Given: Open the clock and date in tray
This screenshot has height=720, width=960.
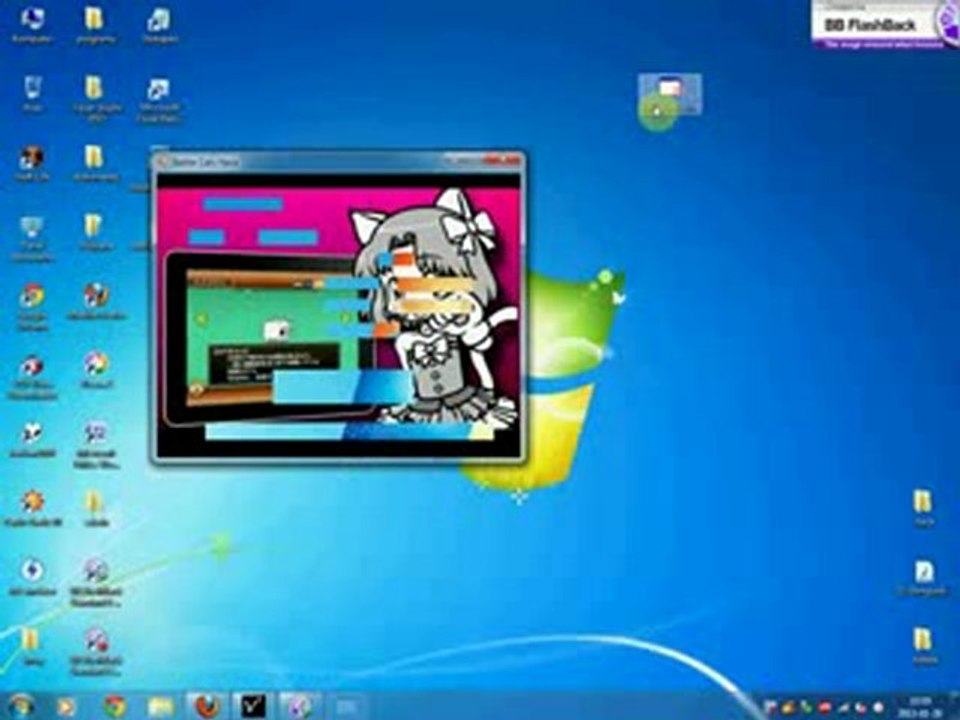Looking at the screenshot, I should tap(921, 707).
